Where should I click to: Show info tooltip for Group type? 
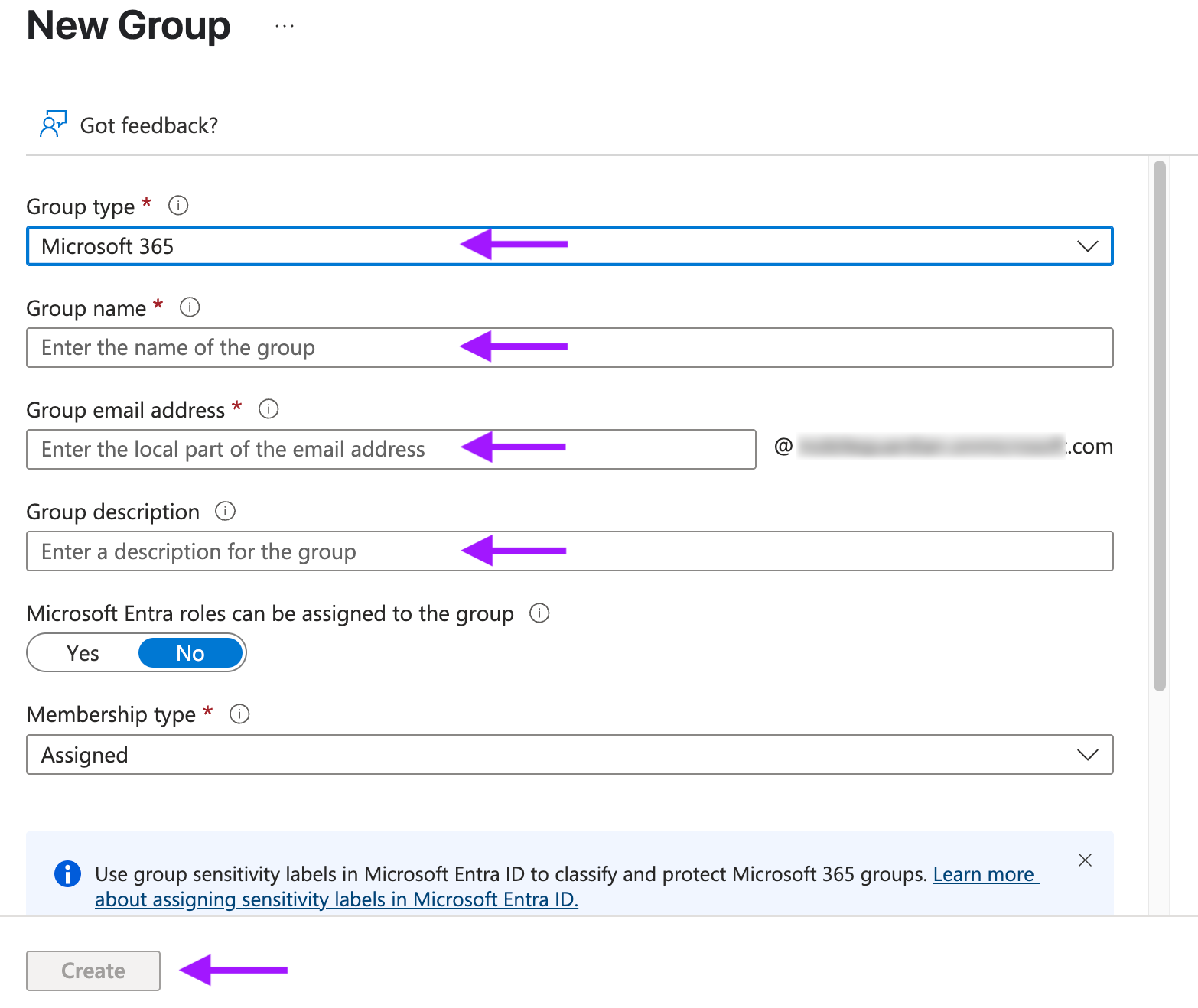[178, 206]
